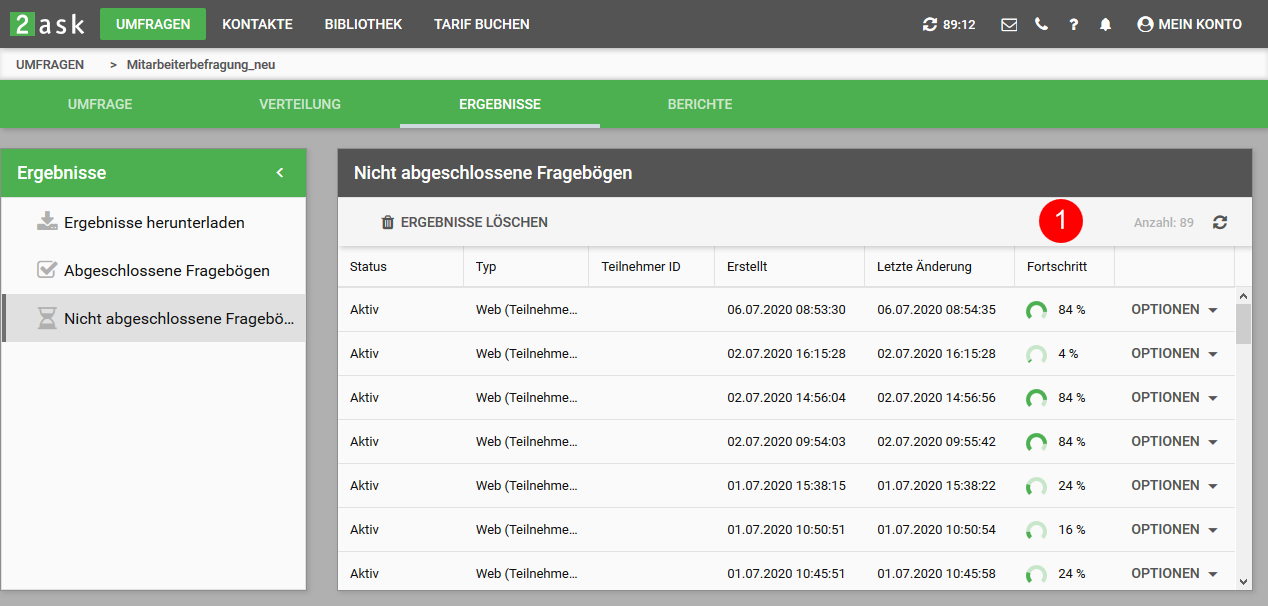This screenshot has height=606, width=1268.
Task: Click Letzte Änderung cell 02.07.2020 09:55:42
Action: pos(937,442)
